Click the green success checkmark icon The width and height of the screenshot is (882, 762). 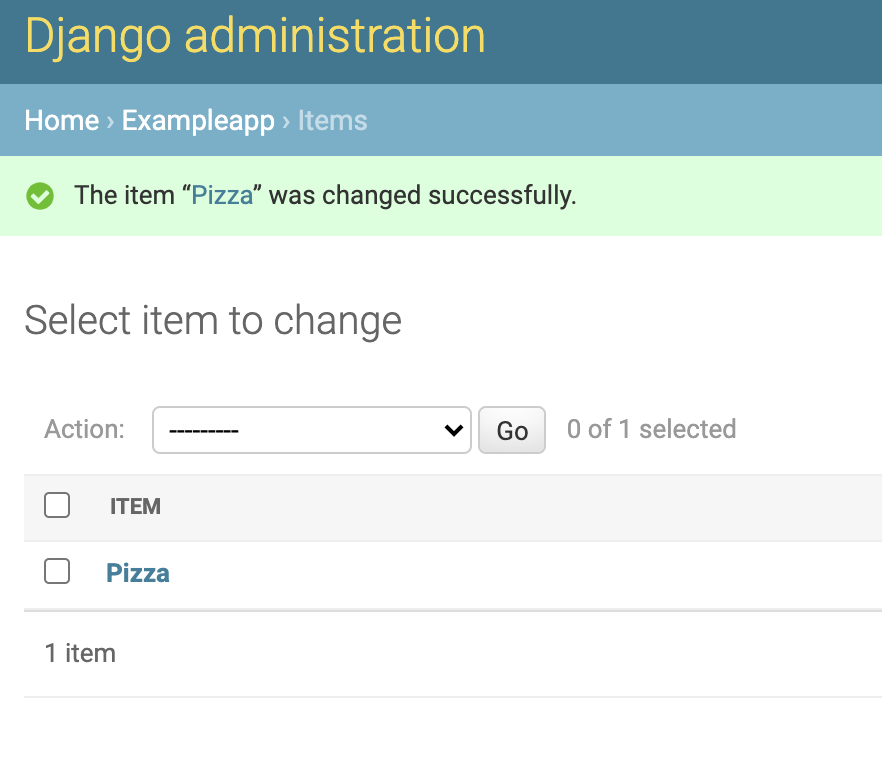(40, 196)
